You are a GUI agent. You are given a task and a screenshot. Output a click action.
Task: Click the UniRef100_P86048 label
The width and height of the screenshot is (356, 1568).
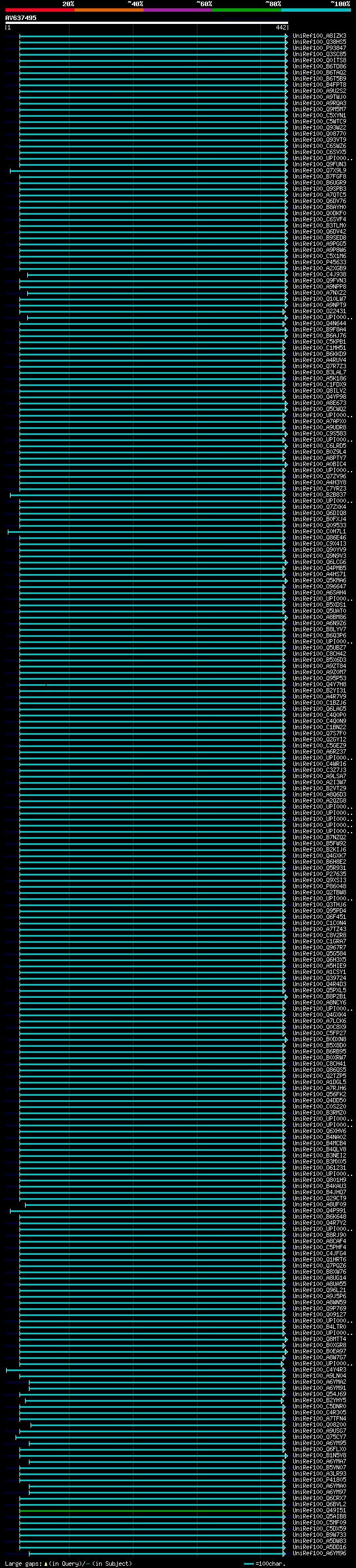coord(319,886)
